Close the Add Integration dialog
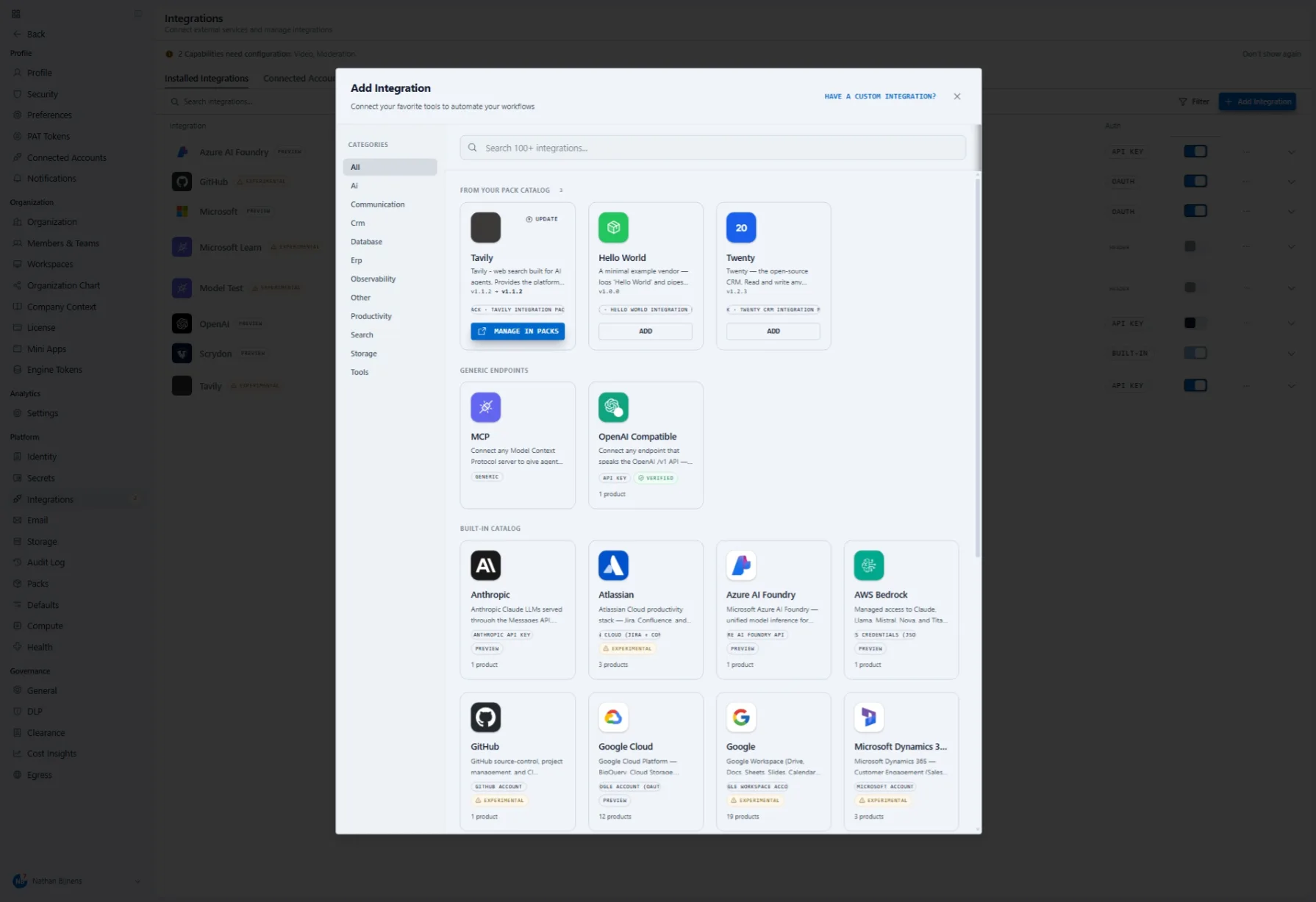 coord(957,96)
